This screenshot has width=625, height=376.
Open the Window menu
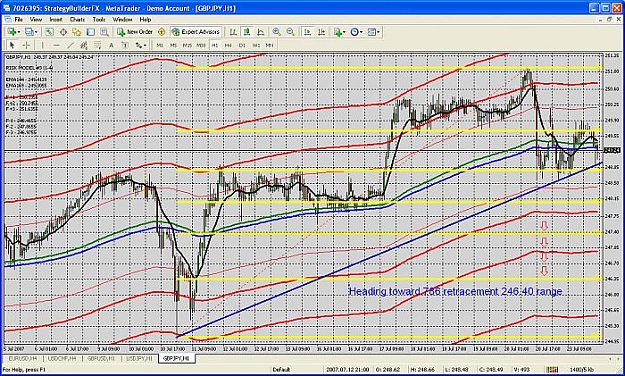coord(122,19)
